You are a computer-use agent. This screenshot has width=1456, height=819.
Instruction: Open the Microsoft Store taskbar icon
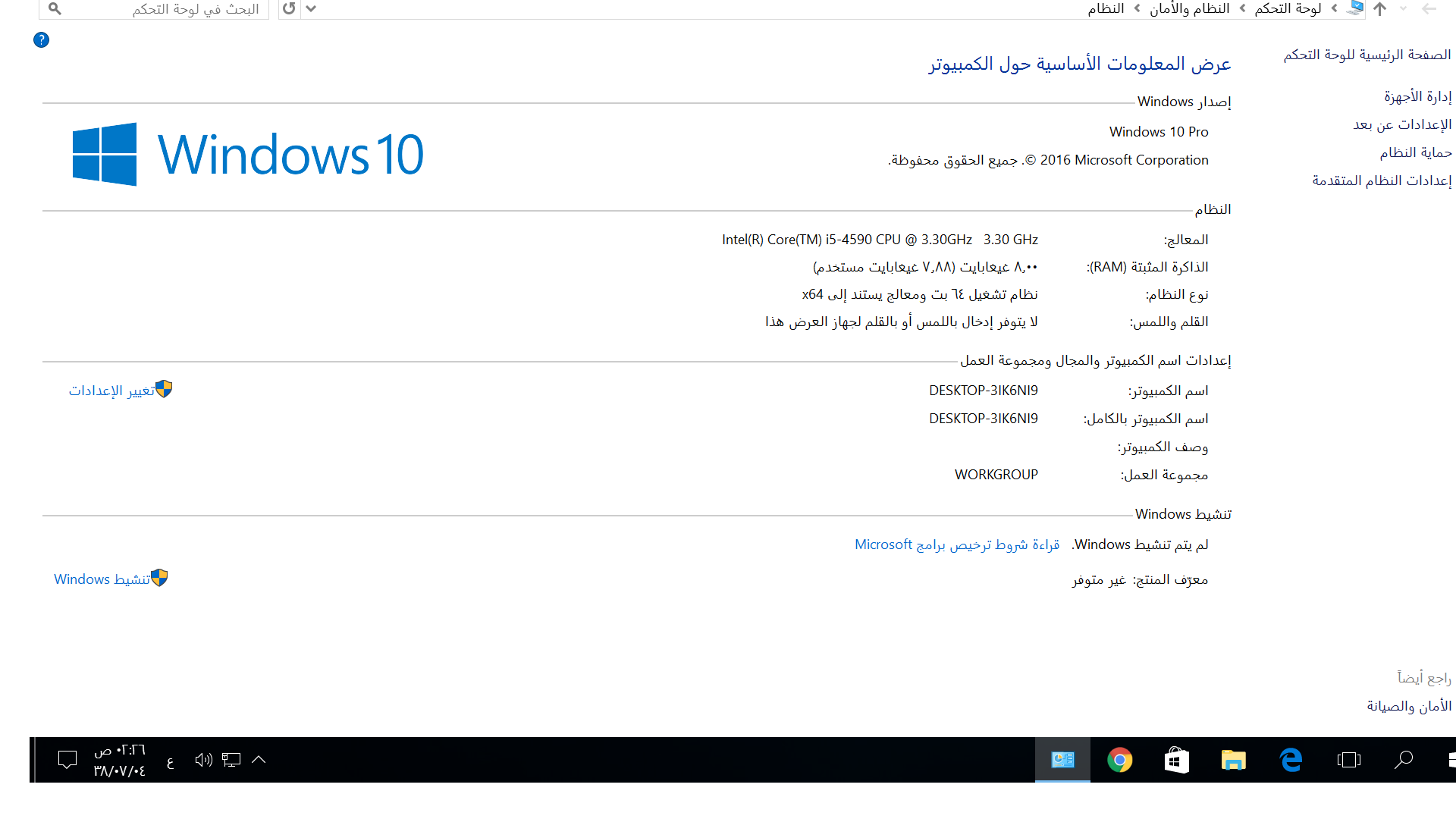(1177, 760)
